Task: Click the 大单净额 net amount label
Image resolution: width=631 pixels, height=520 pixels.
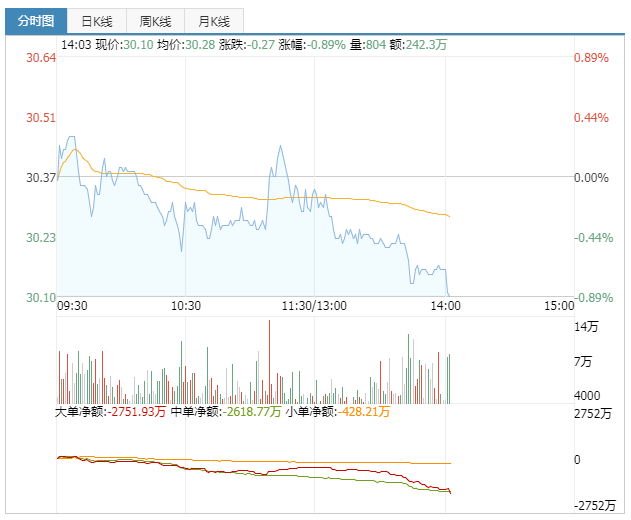Action: tap(109, 411)
